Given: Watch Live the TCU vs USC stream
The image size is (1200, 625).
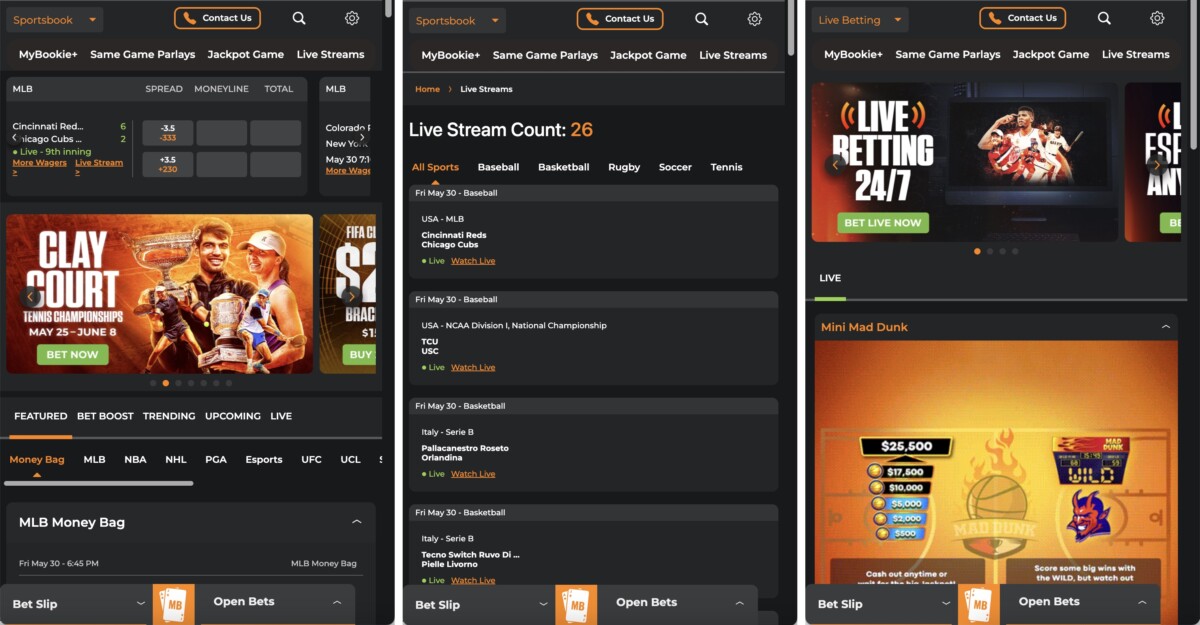Looking at the screenshot, I should click(x=473, y=367).
